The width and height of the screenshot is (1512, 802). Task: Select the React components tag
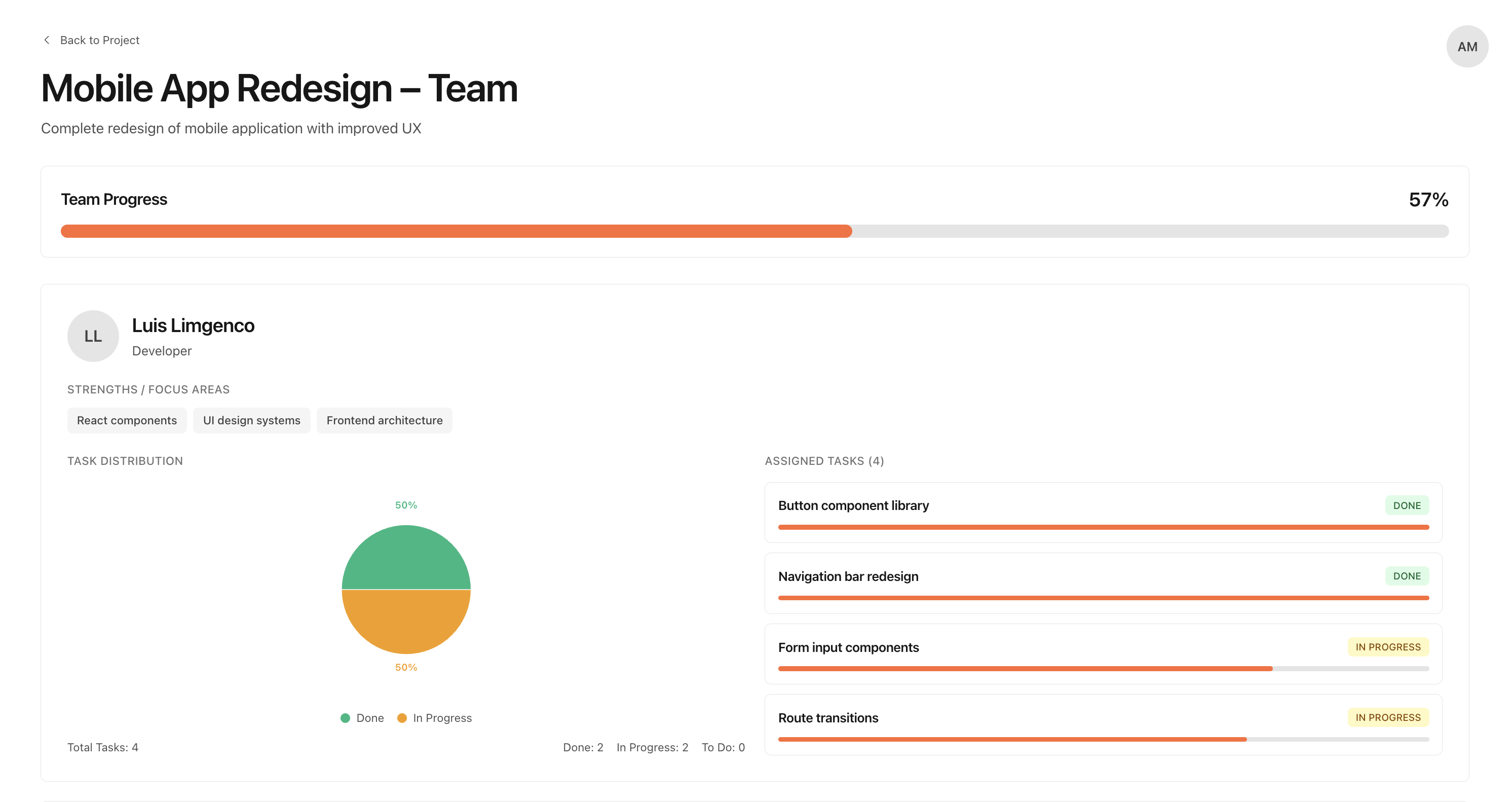tap(127, 420)
